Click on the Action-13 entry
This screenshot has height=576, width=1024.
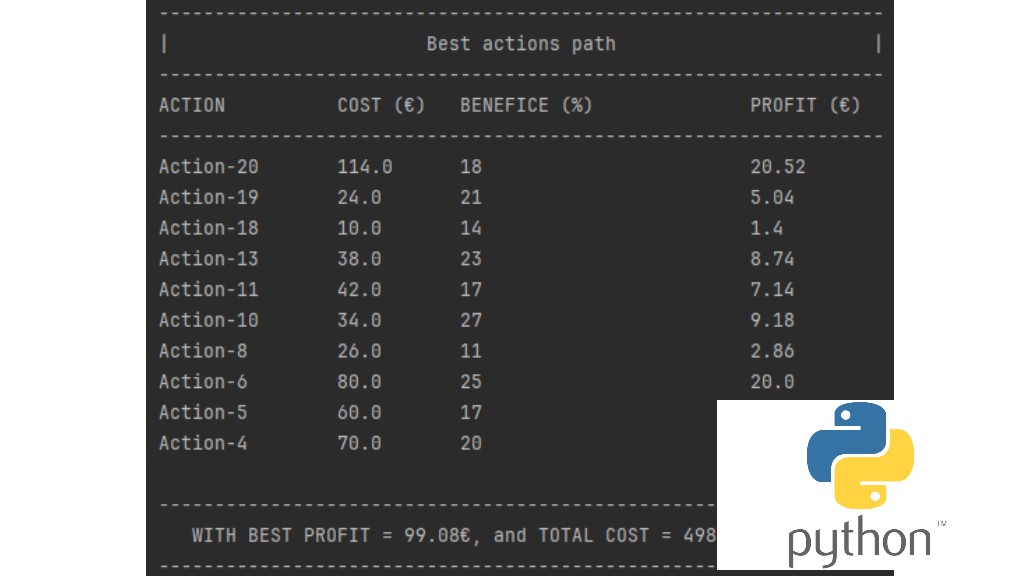point(208,259)
